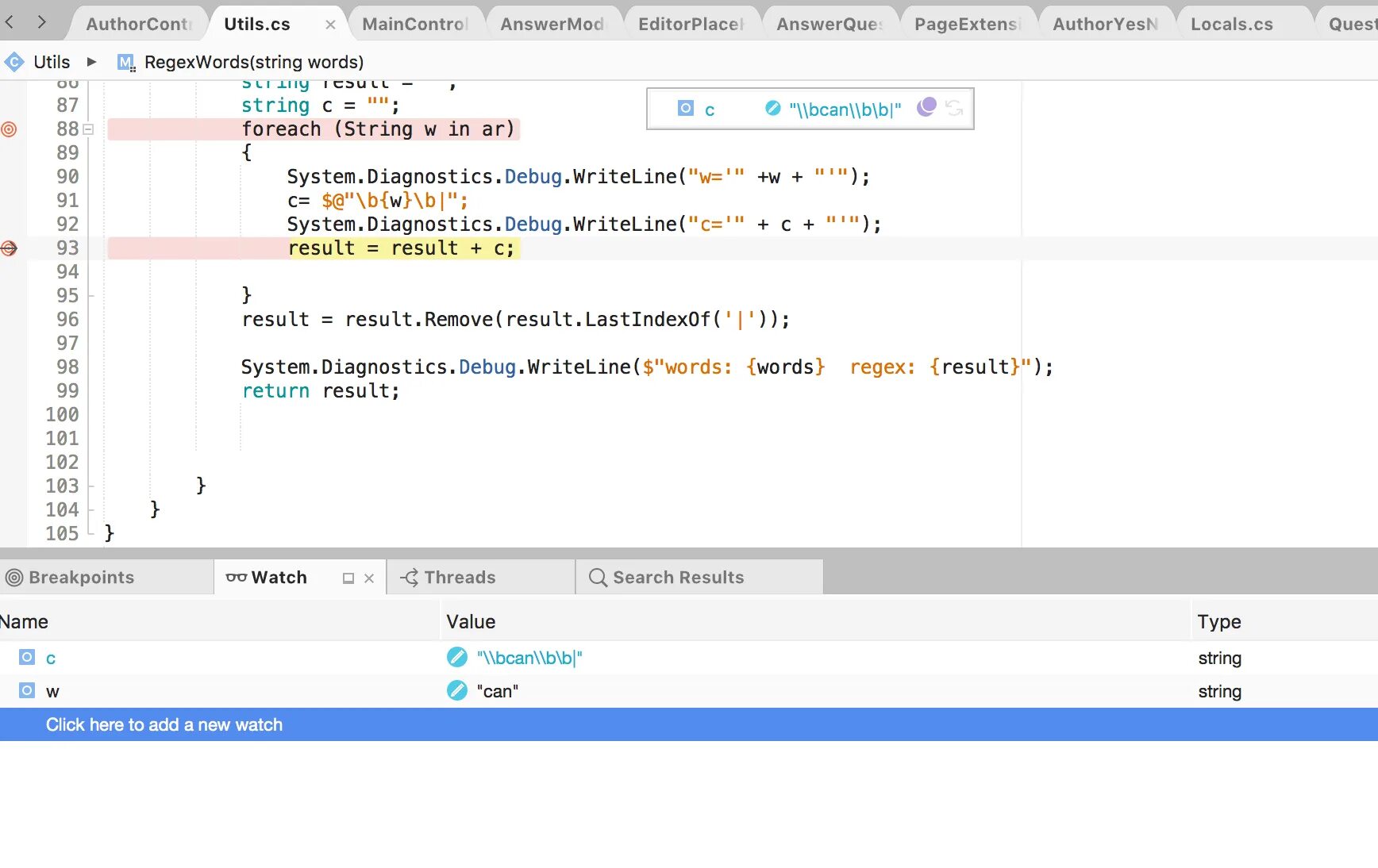Viewport: 1378px width, 868px height.
Task: Navigate forward with the right arrow
Action: 42,22
